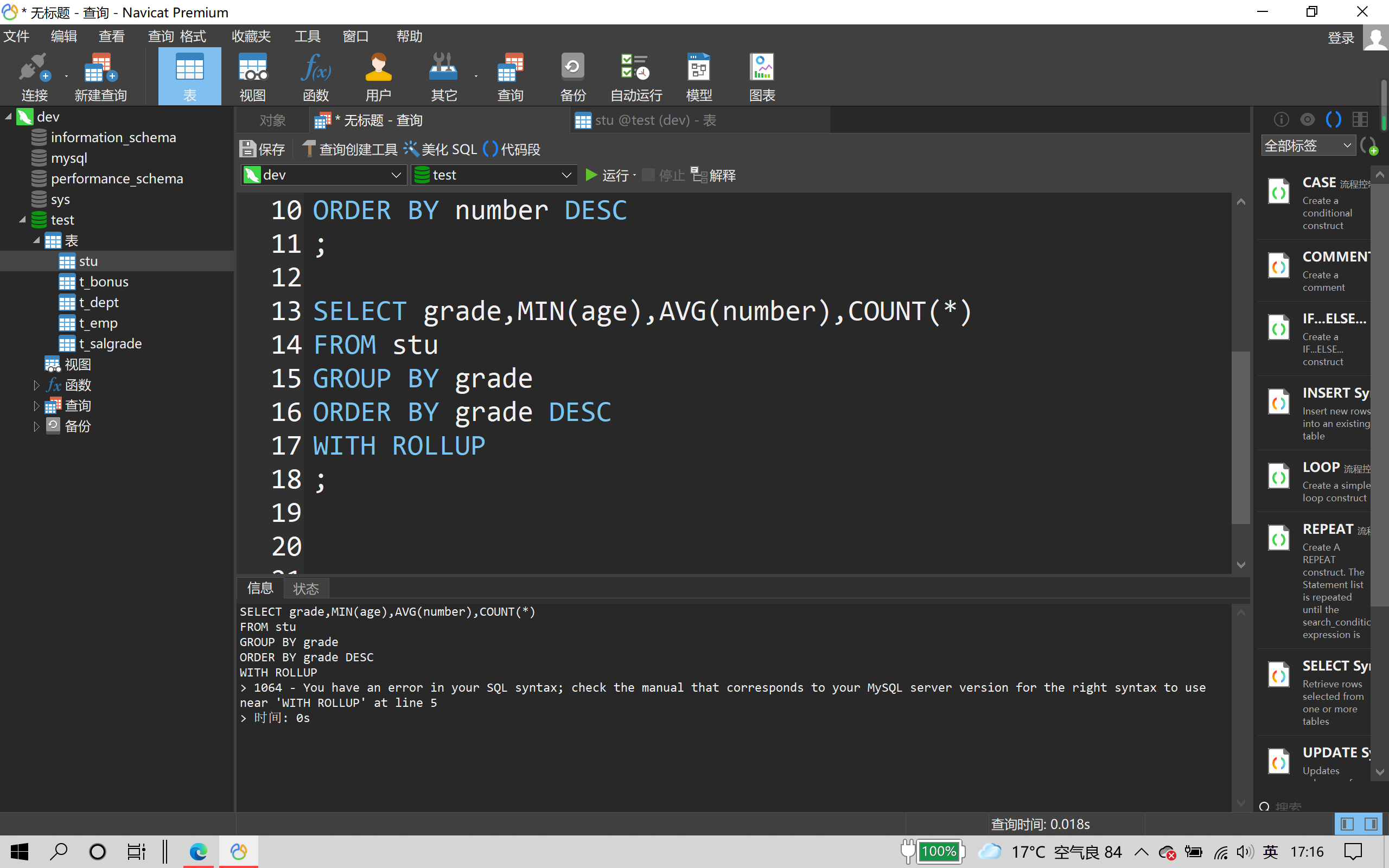The width and height of the screenshot is (1389, 868).
Task: Open the 工具 (Tools) menu
Action: tap(308, 36)
